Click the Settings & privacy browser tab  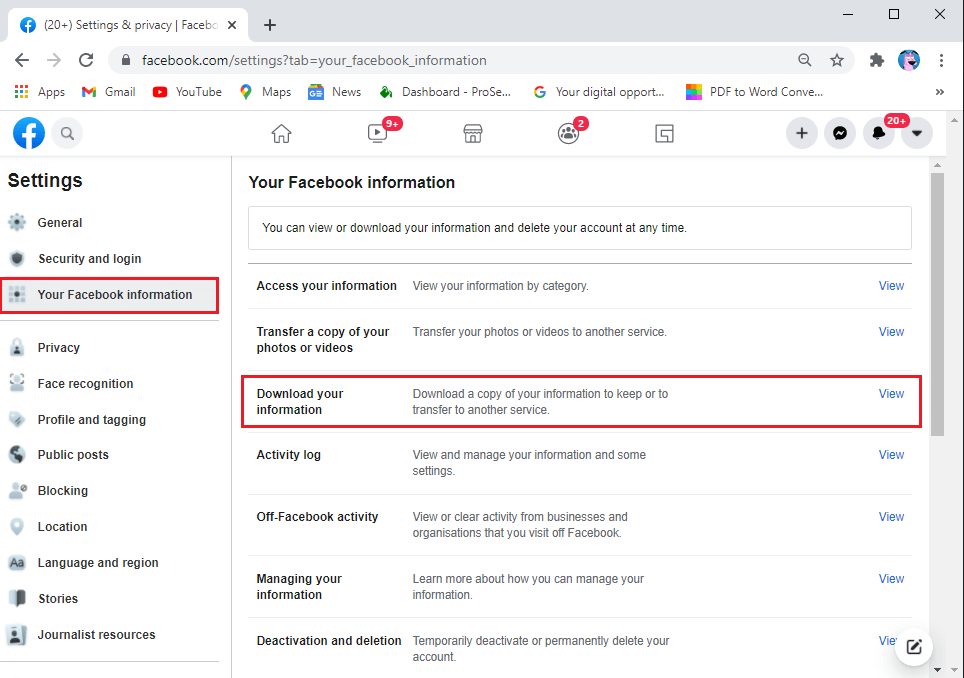128,25
